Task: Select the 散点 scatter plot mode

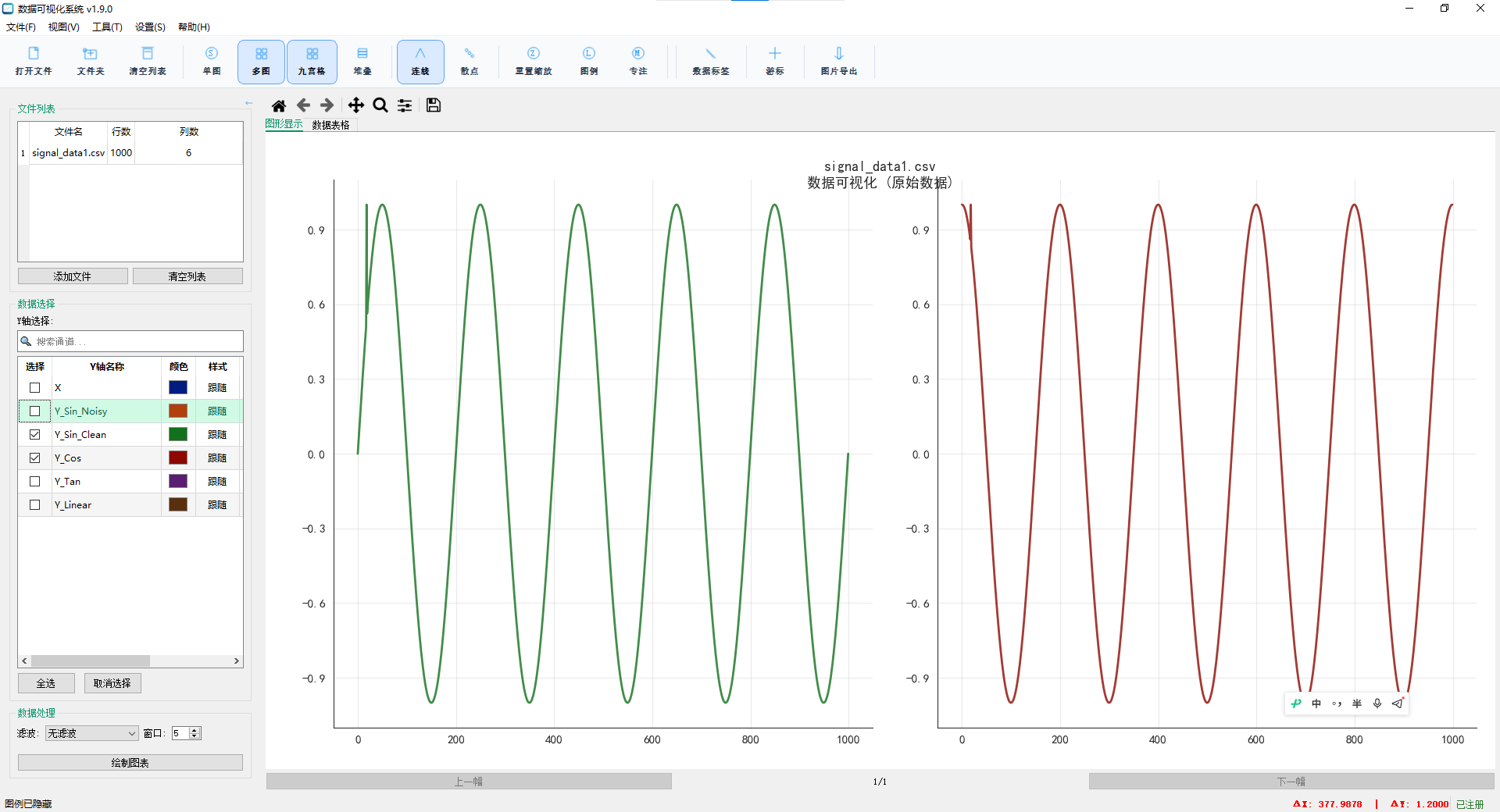Action: pyautogui.click(x=470, y=61)
